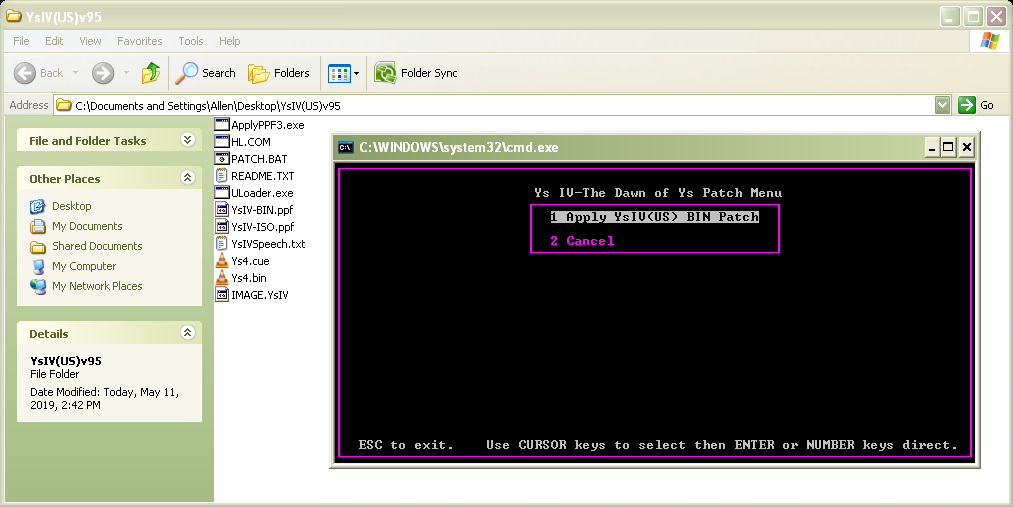Screen dimensions: 1013x507
Task: Open Desktop link in Other Places
Action: [x=72, y=206]
